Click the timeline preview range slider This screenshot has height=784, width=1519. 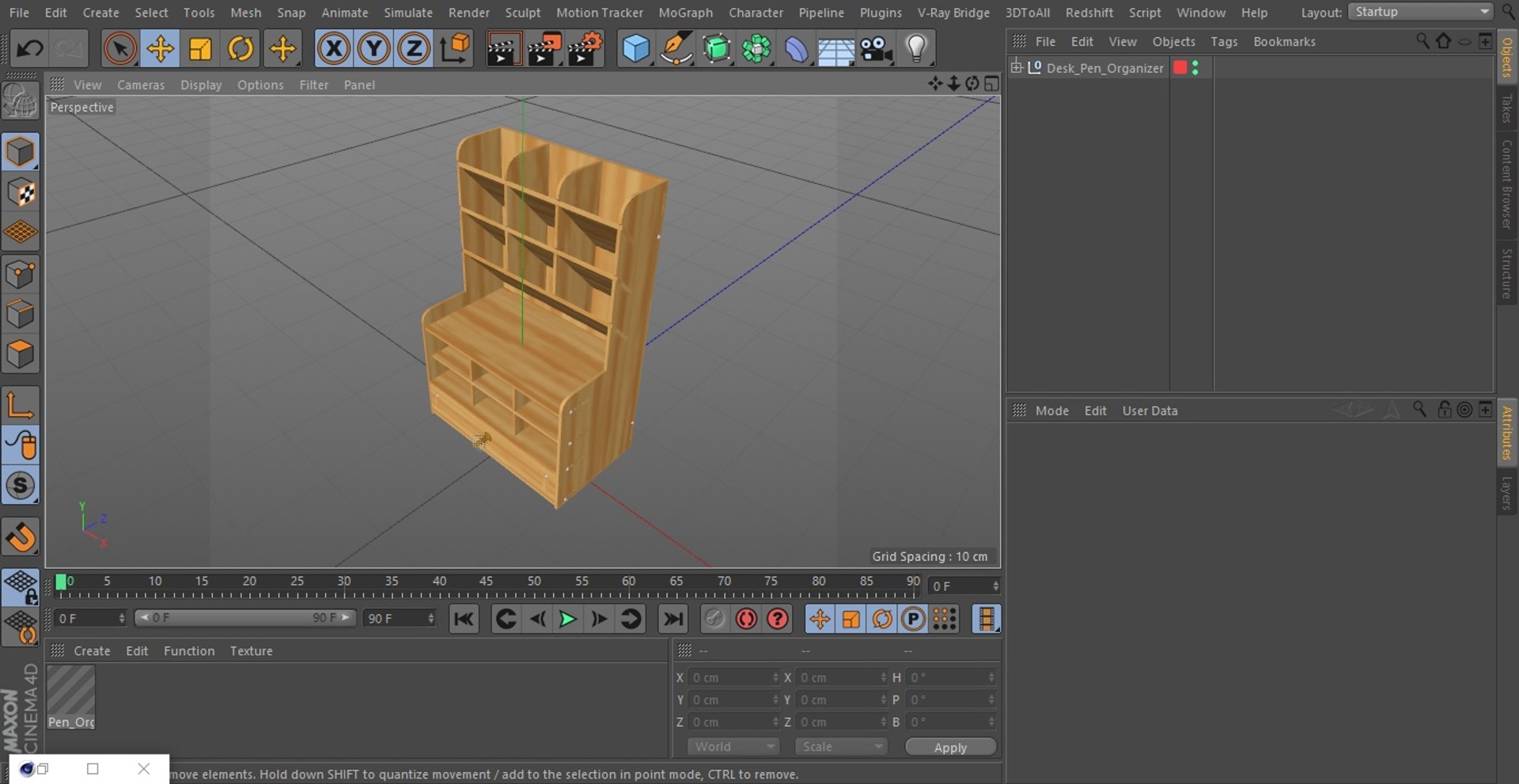(245, 618)
